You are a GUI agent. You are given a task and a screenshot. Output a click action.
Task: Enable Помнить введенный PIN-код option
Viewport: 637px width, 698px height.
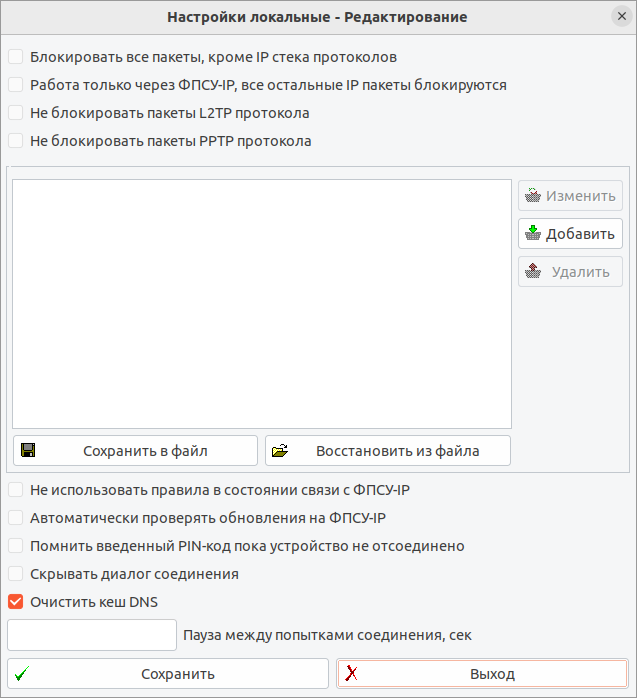[15, 546]
